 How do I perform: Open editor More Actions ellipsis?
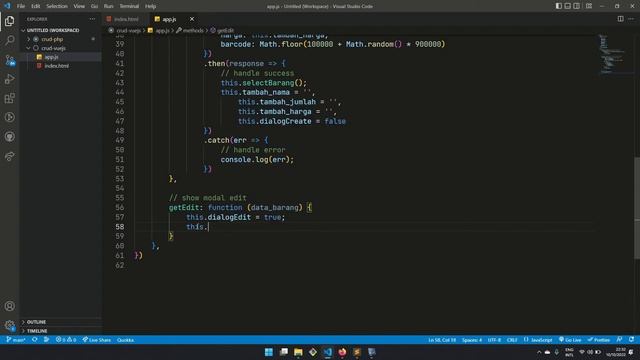coord(631,19)
